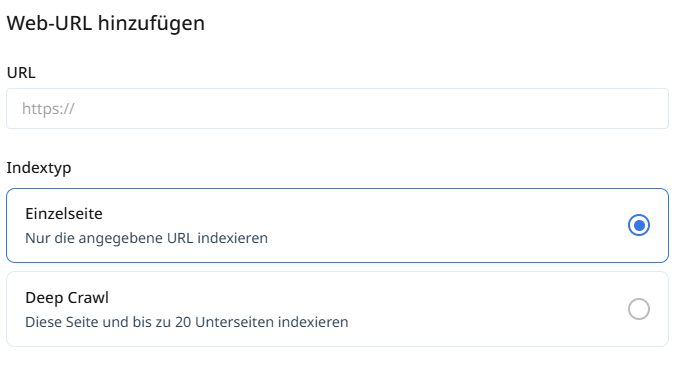Click the empty circle beside Deep Crawl
This screenshot has height=369, width=679.
[639, 309]
